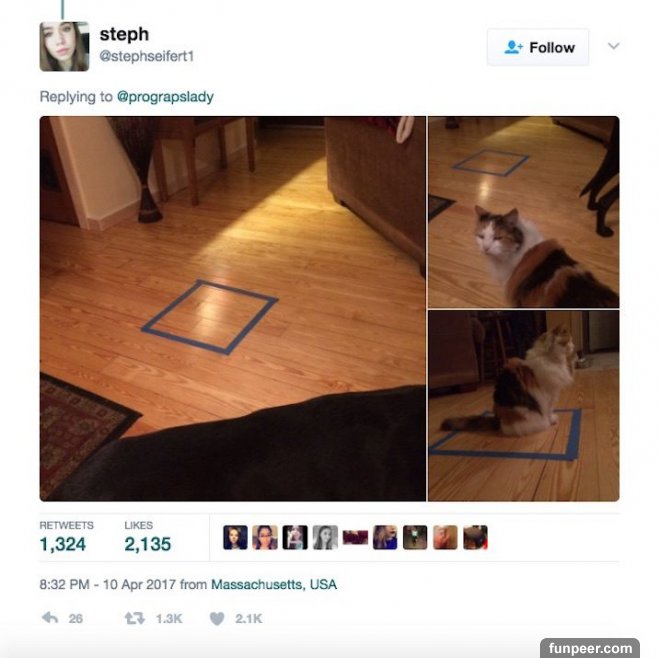Open the fourth liker's grayscale avatar
Screen dimensions: 660x658
325,537
